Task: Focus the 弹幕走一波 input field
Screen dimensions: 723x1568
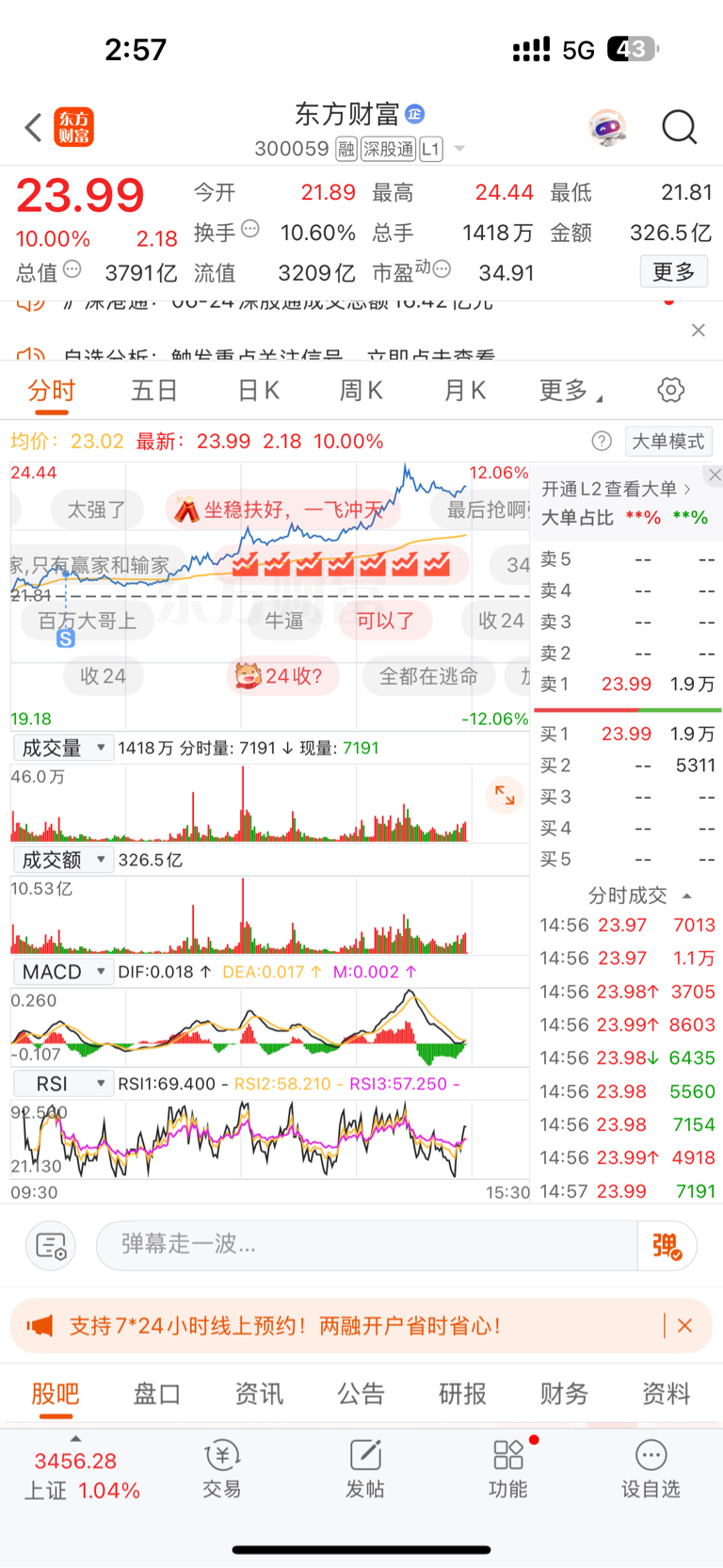Action: [367, 1245]
